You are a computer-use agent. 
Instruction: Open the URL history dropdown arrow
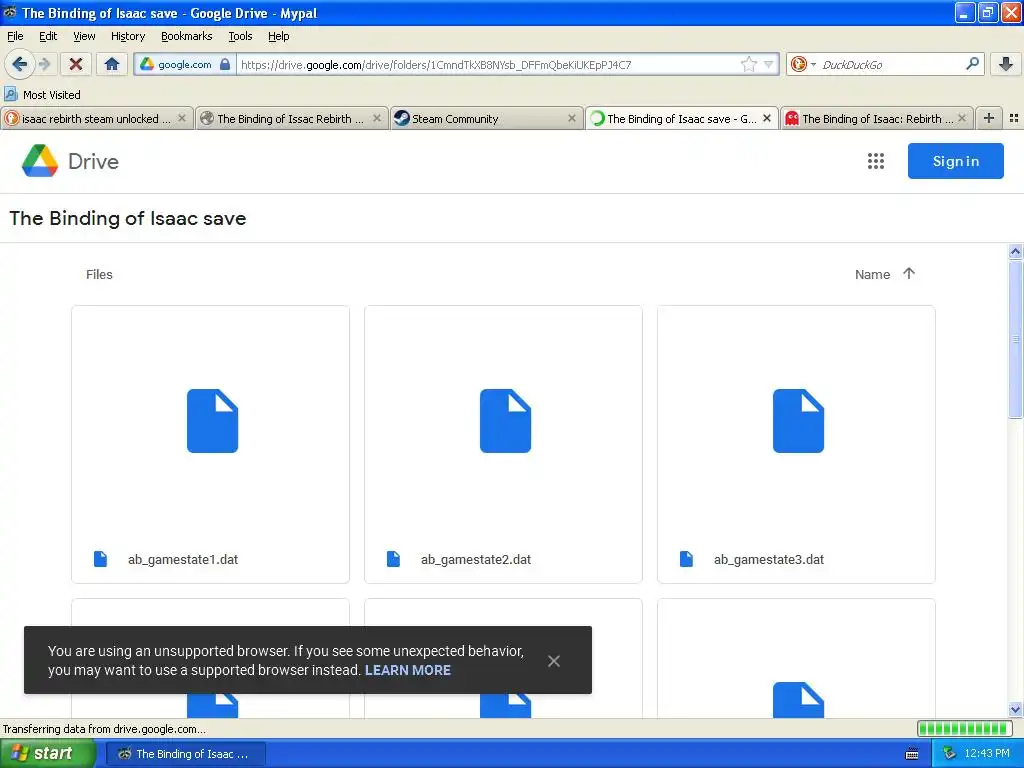(x=769, y=64)
